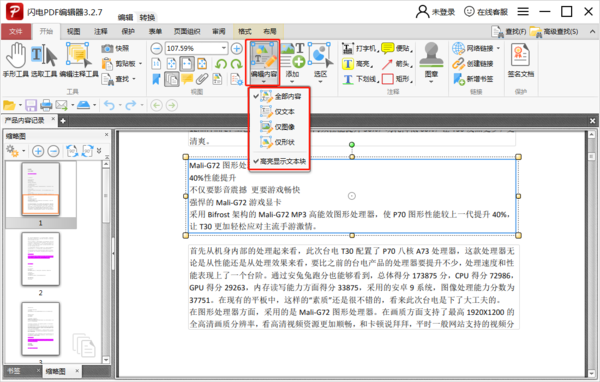
Task: Open the 布局 Layout tab
Action: [x=270, y=31]
